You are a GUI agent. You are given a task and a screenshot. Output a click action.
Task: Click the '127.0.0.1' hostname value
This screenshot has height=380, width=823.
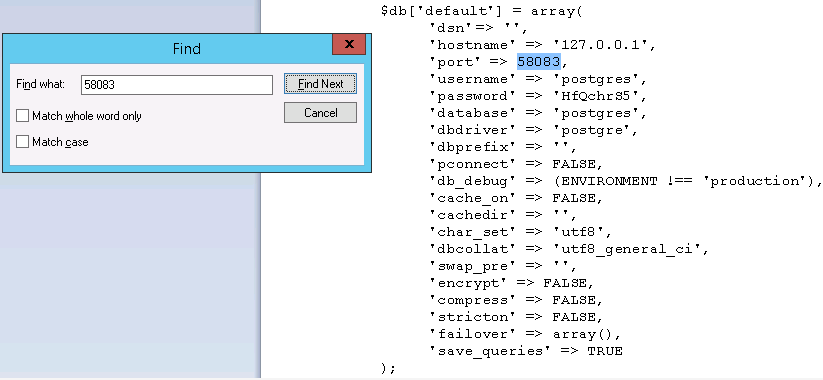point(600,45)
